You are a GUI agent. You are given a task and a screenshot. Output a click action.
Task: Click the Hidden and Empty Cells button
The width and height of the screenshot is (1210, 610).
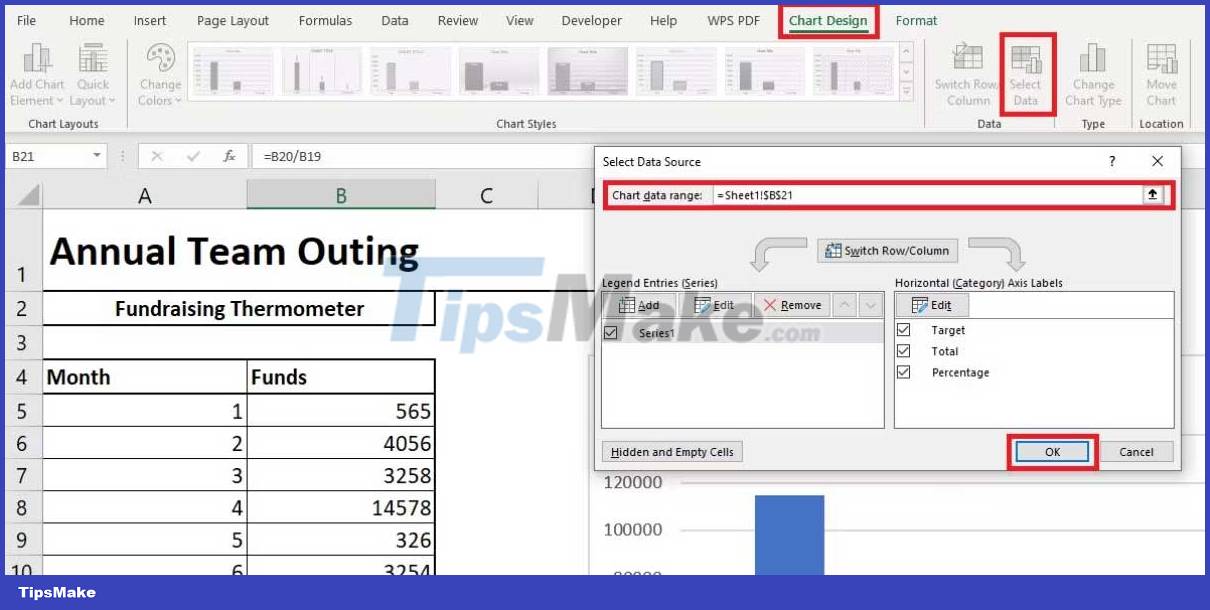[x=672, y=451]
